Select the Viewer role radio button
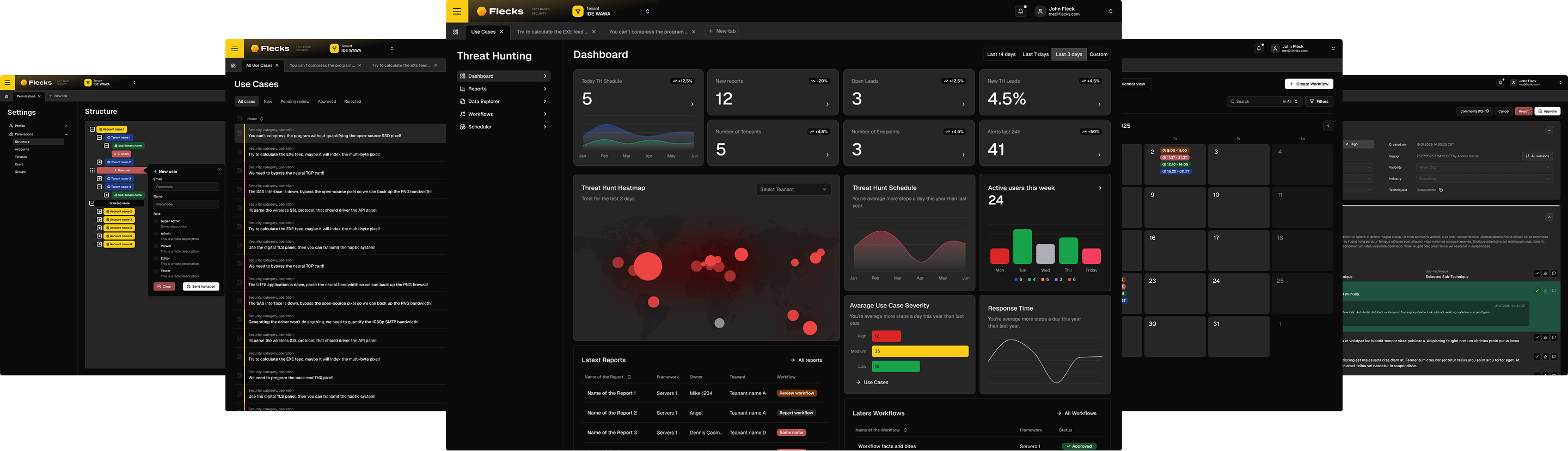1568x451 pixels. click(156, 246)
